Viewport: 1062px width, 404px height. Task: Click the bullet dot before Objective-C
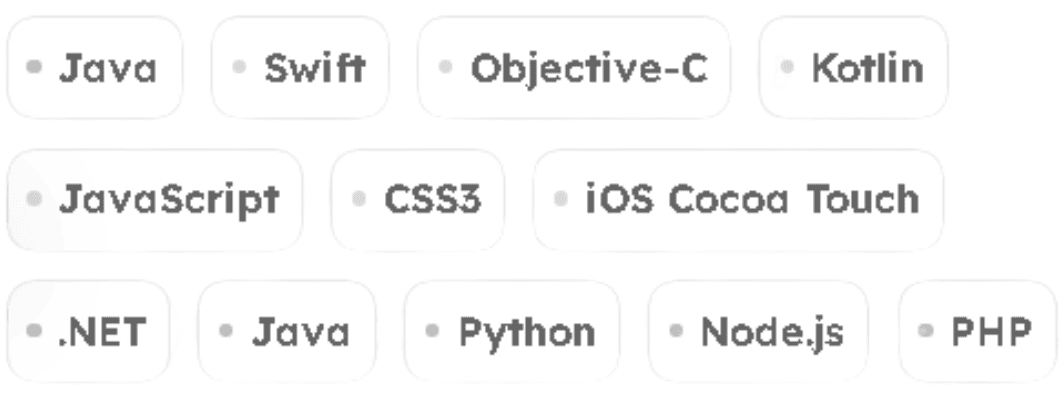(445, 66)
